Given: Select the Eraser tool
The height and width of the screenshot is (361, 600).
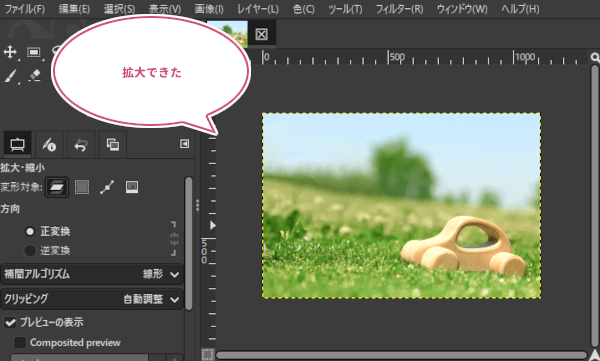Looking at the screenshot, I should pos(34,75).
